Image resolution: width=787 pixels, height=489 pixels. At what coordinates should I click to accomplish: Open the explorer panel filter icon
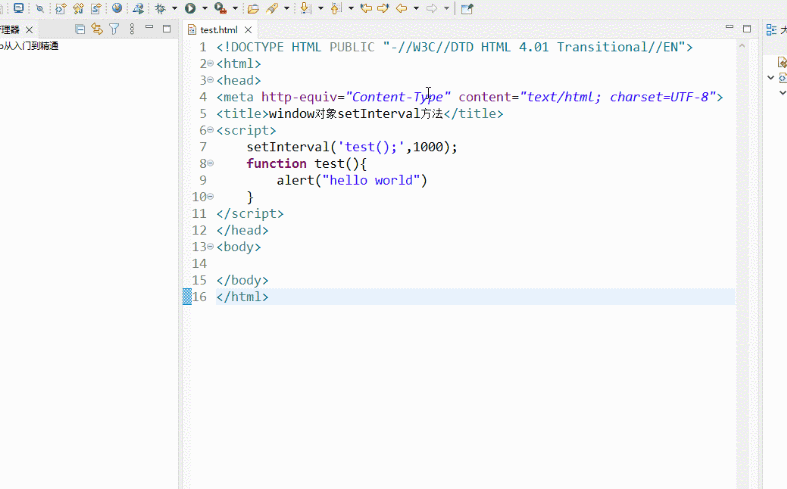point(114,29)
